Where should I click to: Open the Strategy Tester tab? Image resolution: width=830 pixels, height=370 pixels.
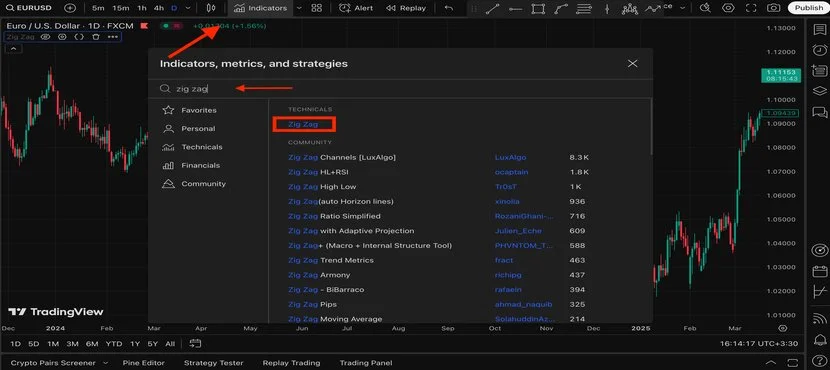[213, 363]
